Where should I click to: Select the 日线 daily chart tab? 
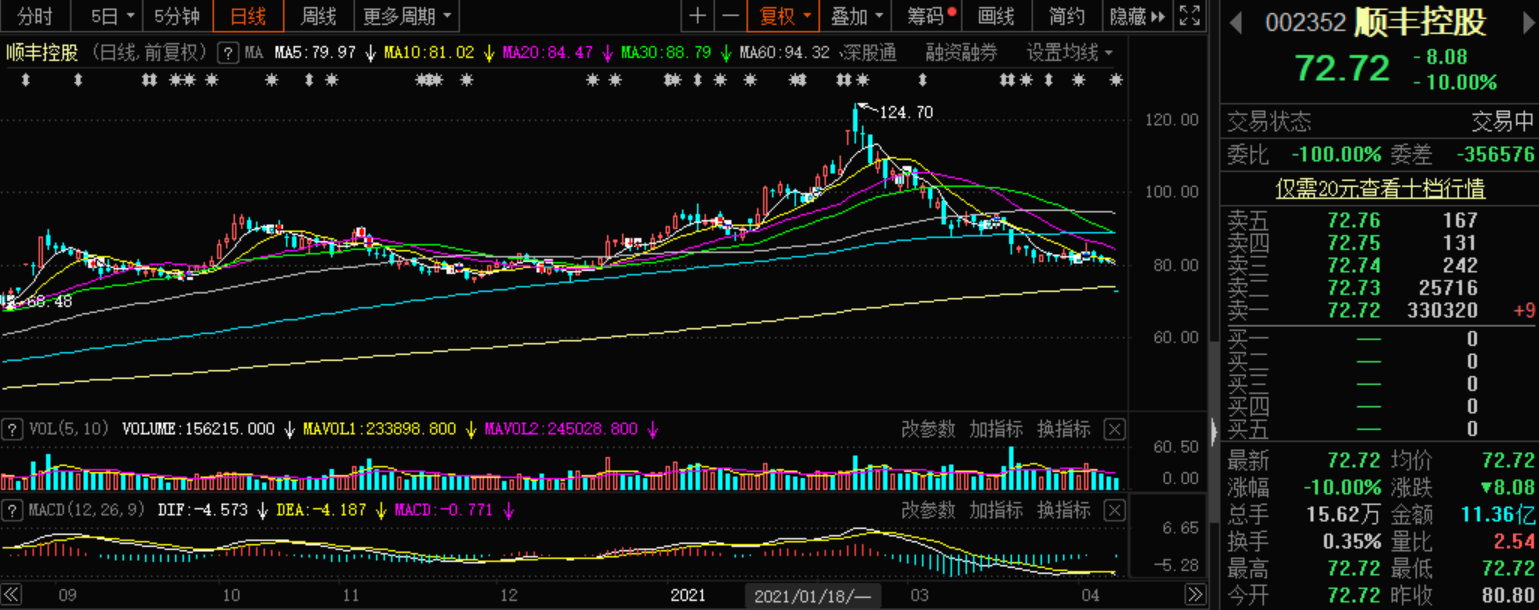tap(248, 16)
